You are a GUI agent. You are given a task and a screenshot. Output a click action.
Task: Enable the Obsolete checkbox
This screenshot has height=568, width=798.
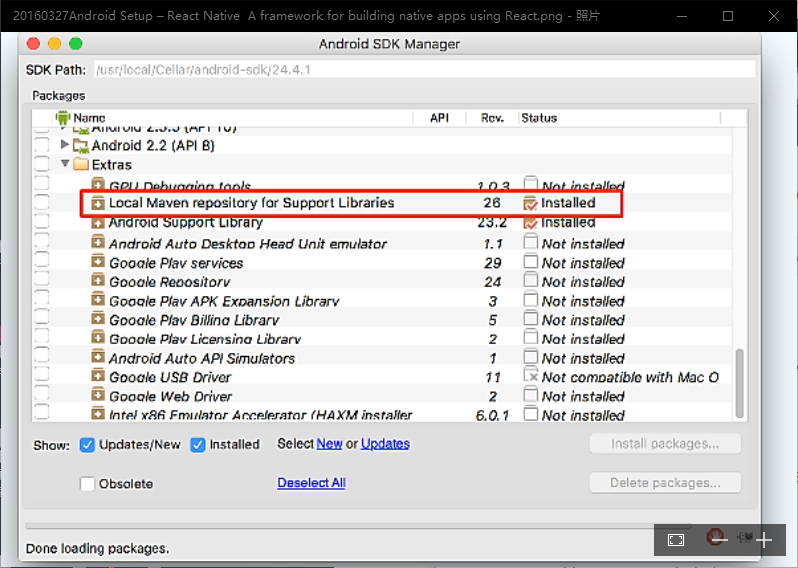[87, 484]
